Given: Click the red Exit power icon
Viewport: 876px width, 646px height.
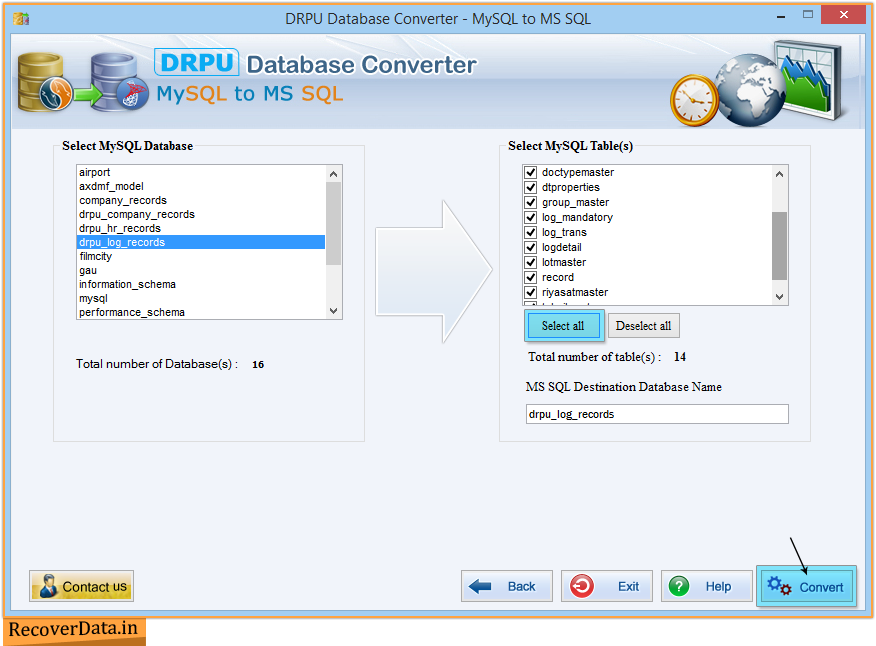Looking at the screenshot, I should (x=582, y=586).
